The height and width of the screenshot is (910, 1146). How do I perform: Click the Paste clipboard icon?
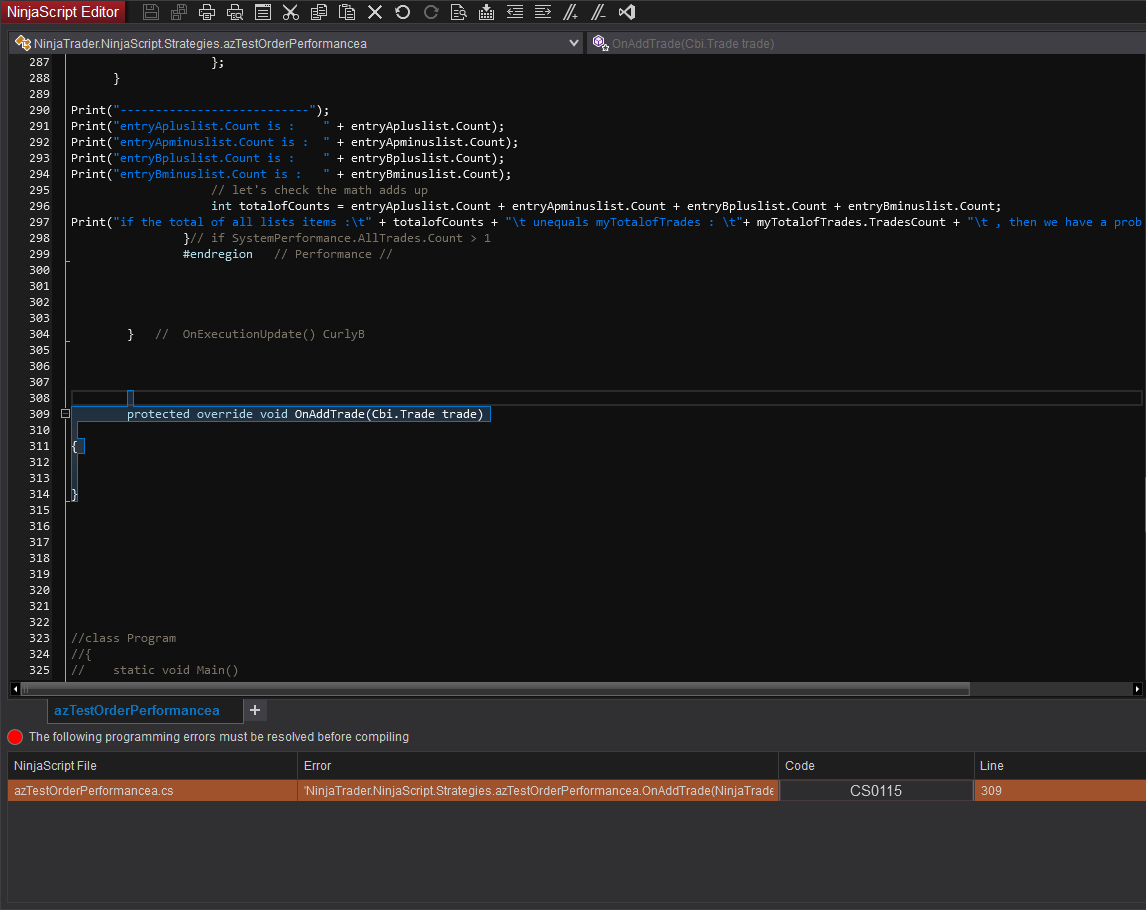point(347,12)
